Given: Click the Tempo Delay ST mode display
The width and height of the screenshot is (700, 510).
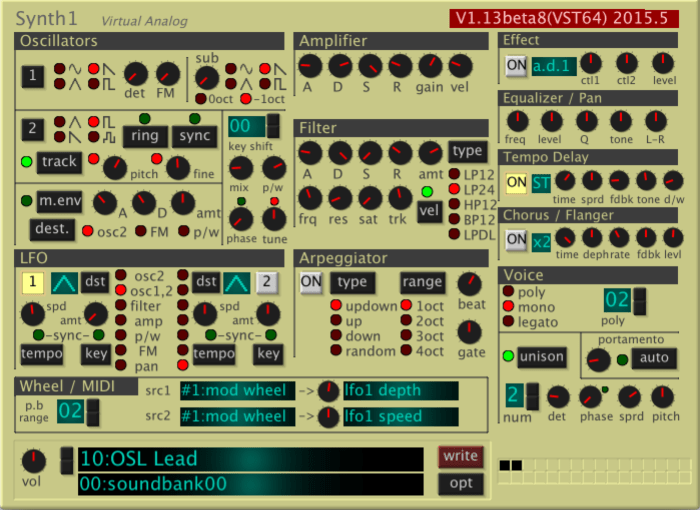Looking at the screenshot, I should click(541, 183).
